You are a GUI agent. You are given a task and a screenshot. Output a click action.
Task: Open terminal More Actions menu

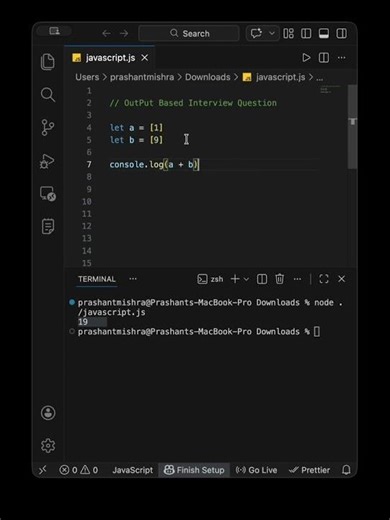pos(297,279)
